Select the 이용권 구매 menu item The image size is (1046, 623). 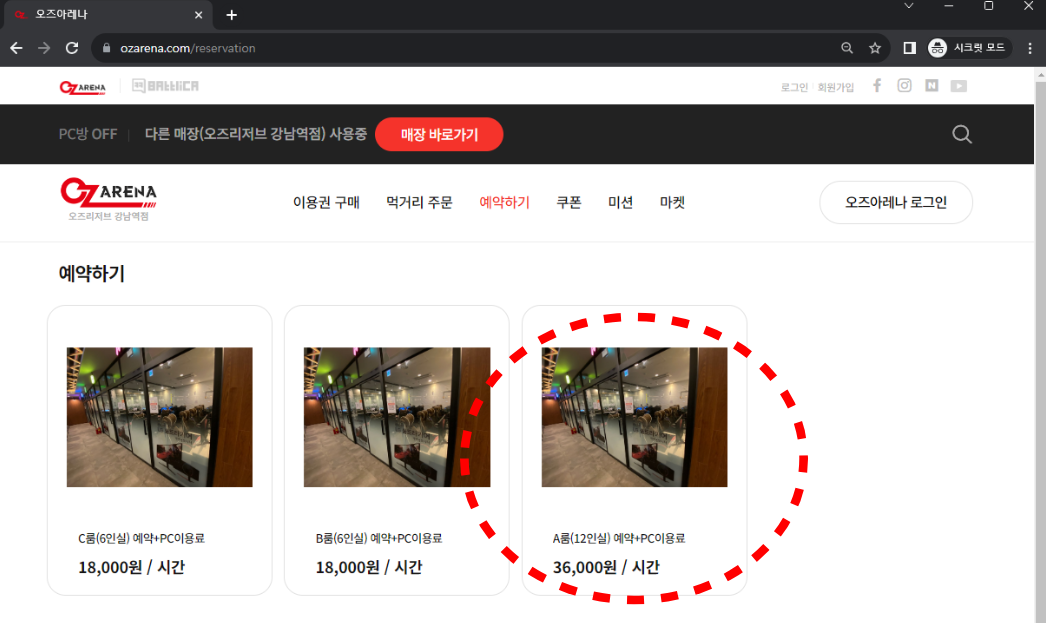click(x=326, y=202)
